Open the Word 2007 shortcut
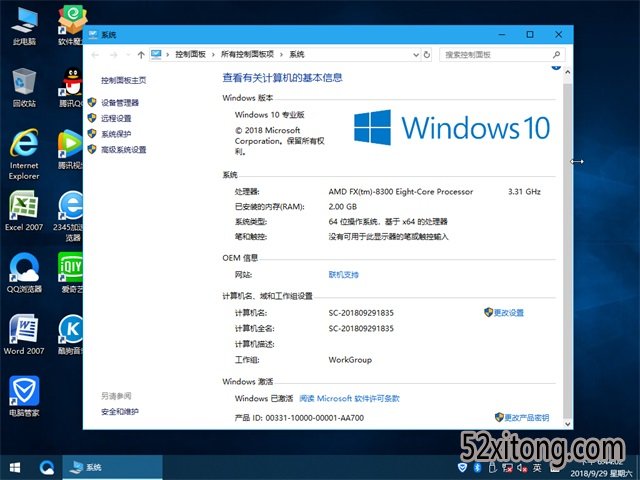Viewport: 640px width, 480px height. (24, 335)
